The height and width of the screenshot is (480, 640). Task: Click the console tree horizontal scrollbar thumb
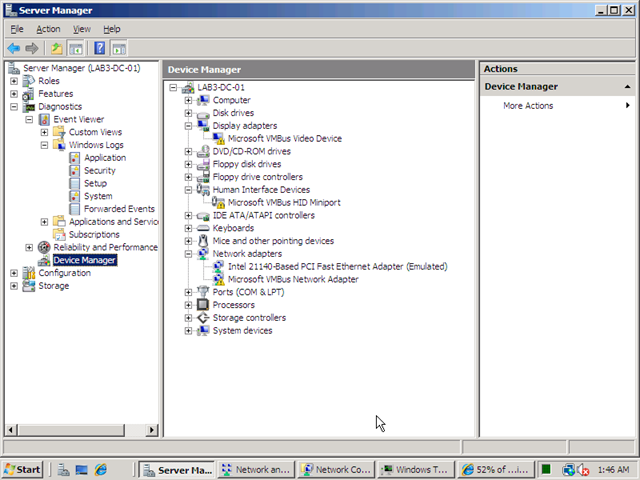pos(71,430)
